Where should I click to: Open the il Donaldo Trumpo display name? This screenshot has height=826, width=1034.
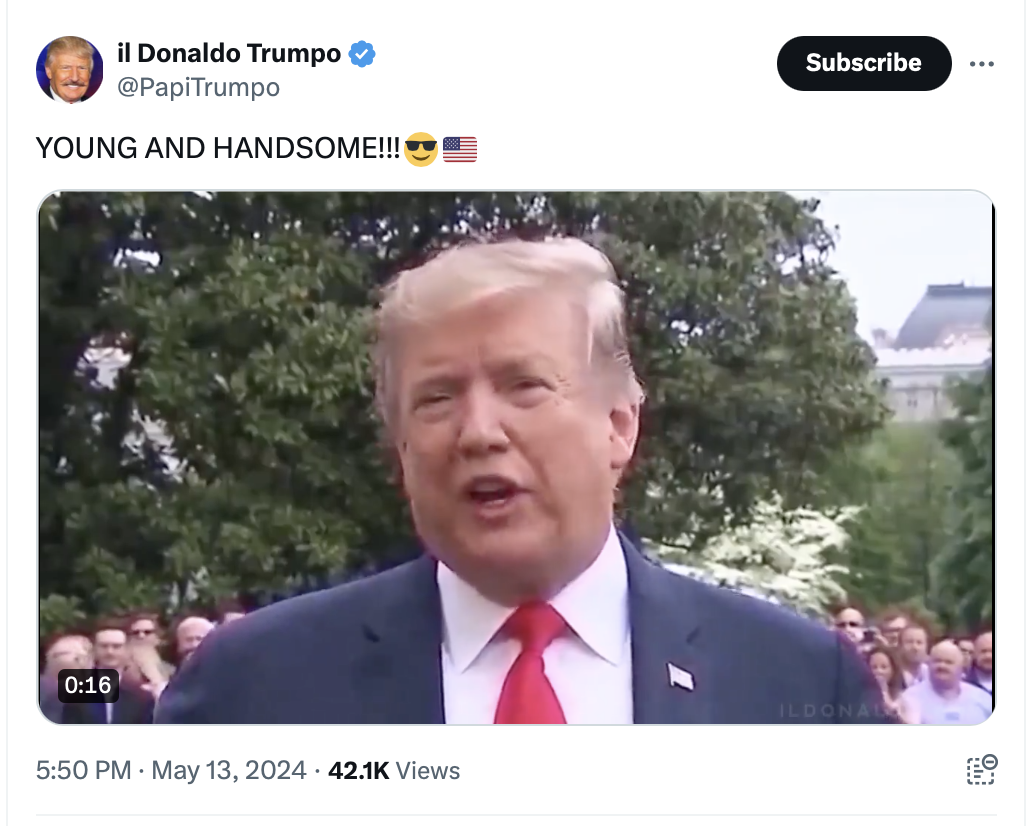click(x=229, y=53)
